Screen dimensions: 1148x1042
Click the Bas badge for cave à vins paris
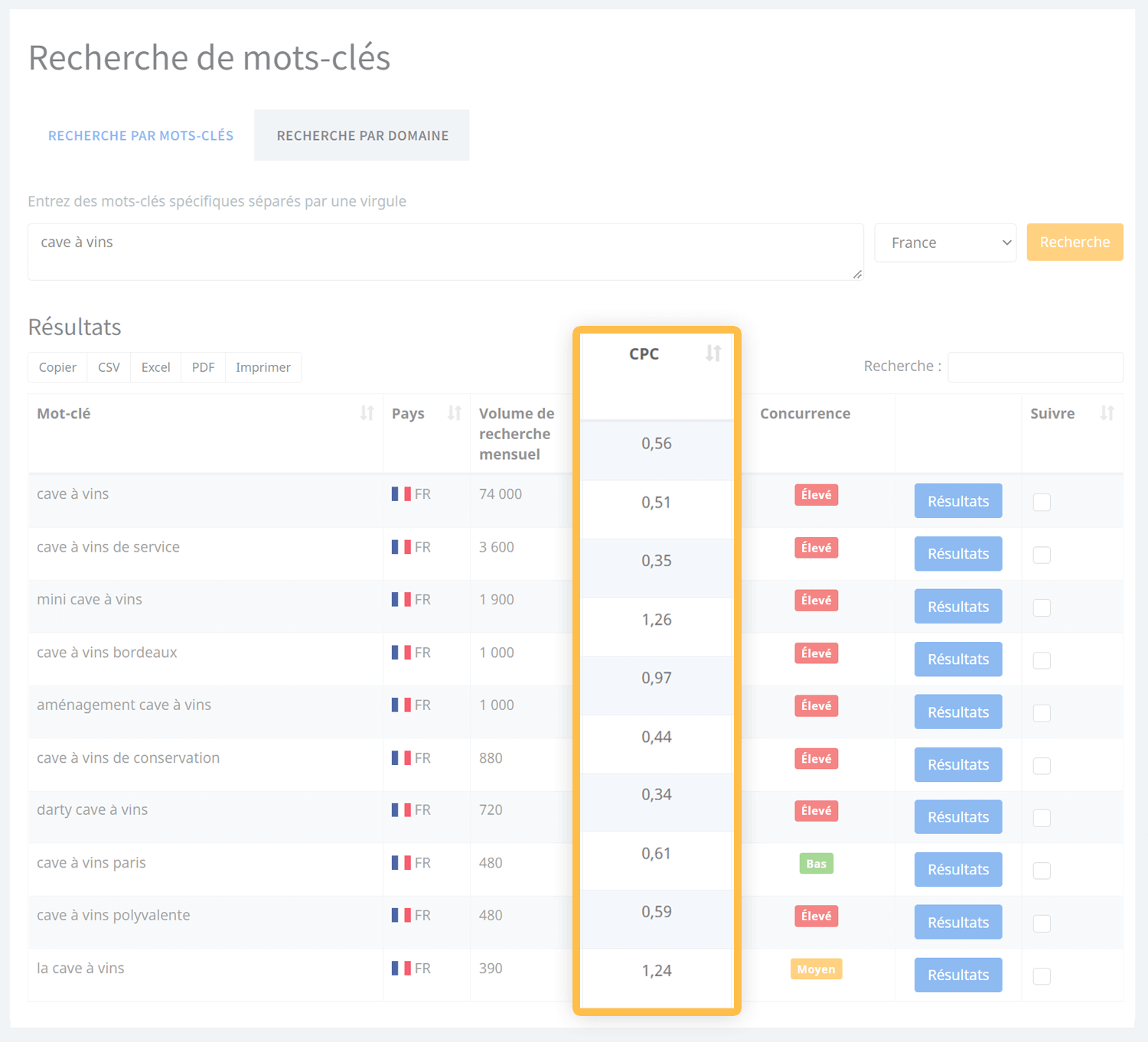click(816, 864)
